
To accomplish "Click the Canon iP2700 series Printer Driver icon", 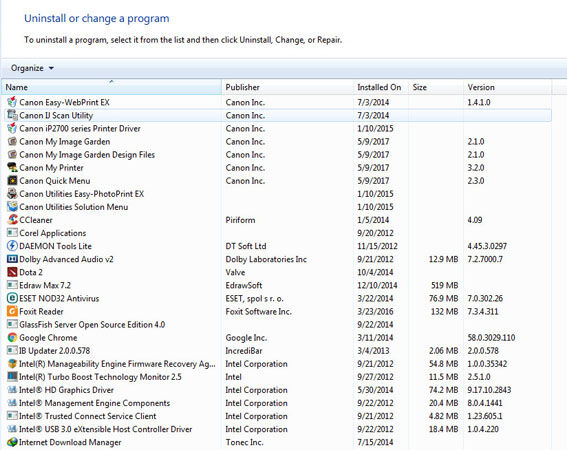I will (x=12, y=128).
